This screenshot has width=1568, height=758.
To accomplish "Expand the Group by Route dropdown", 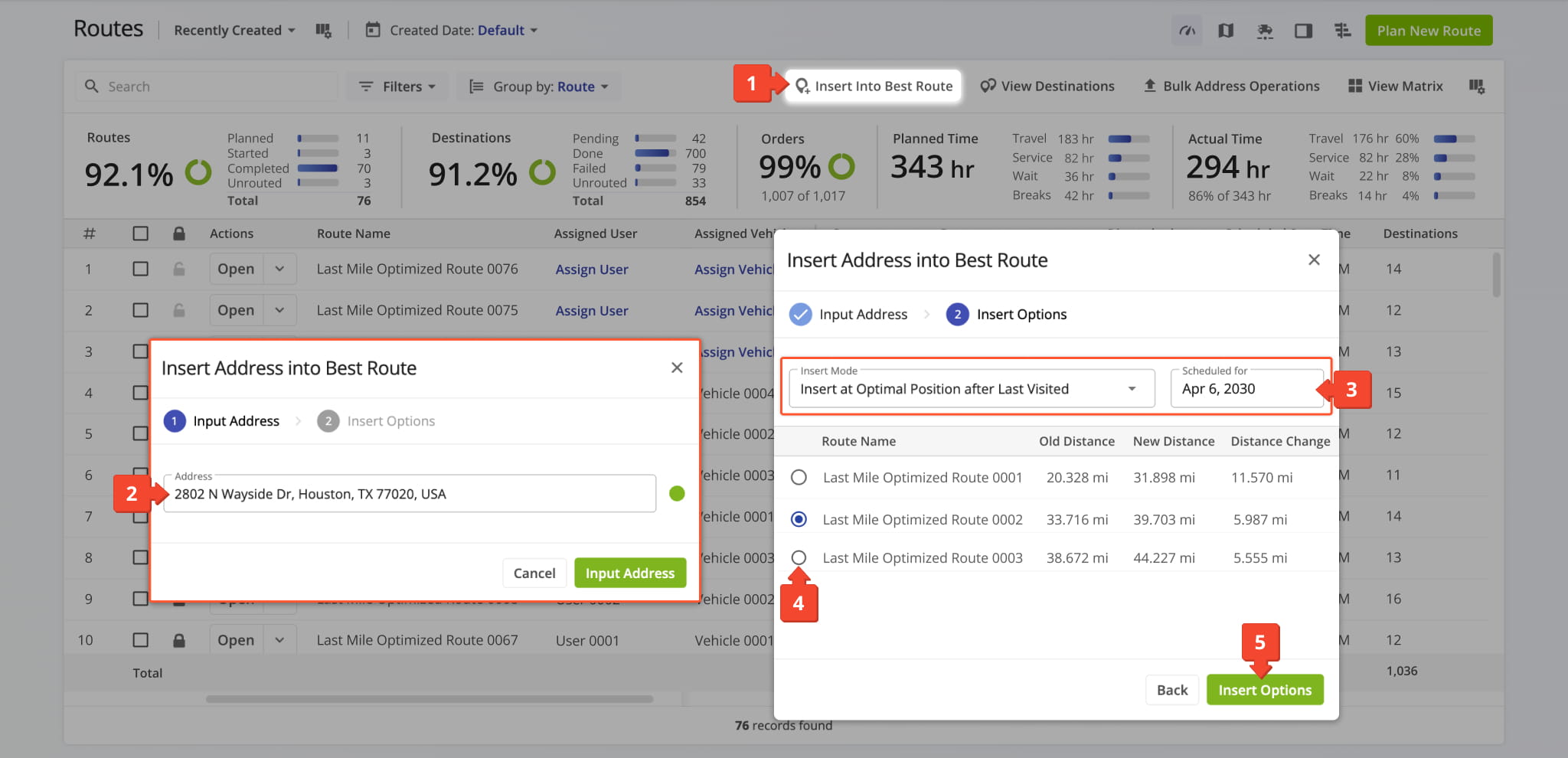I will coord(539,87).
